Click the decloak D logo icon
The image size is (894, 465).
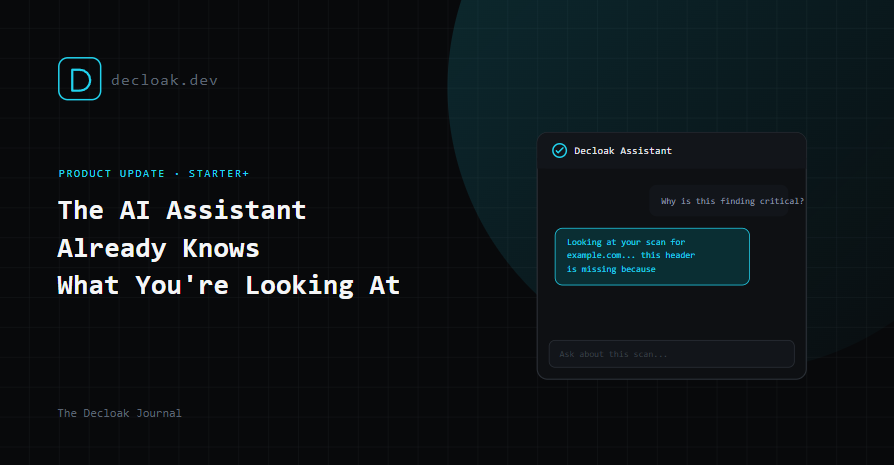tap(80, 79)
